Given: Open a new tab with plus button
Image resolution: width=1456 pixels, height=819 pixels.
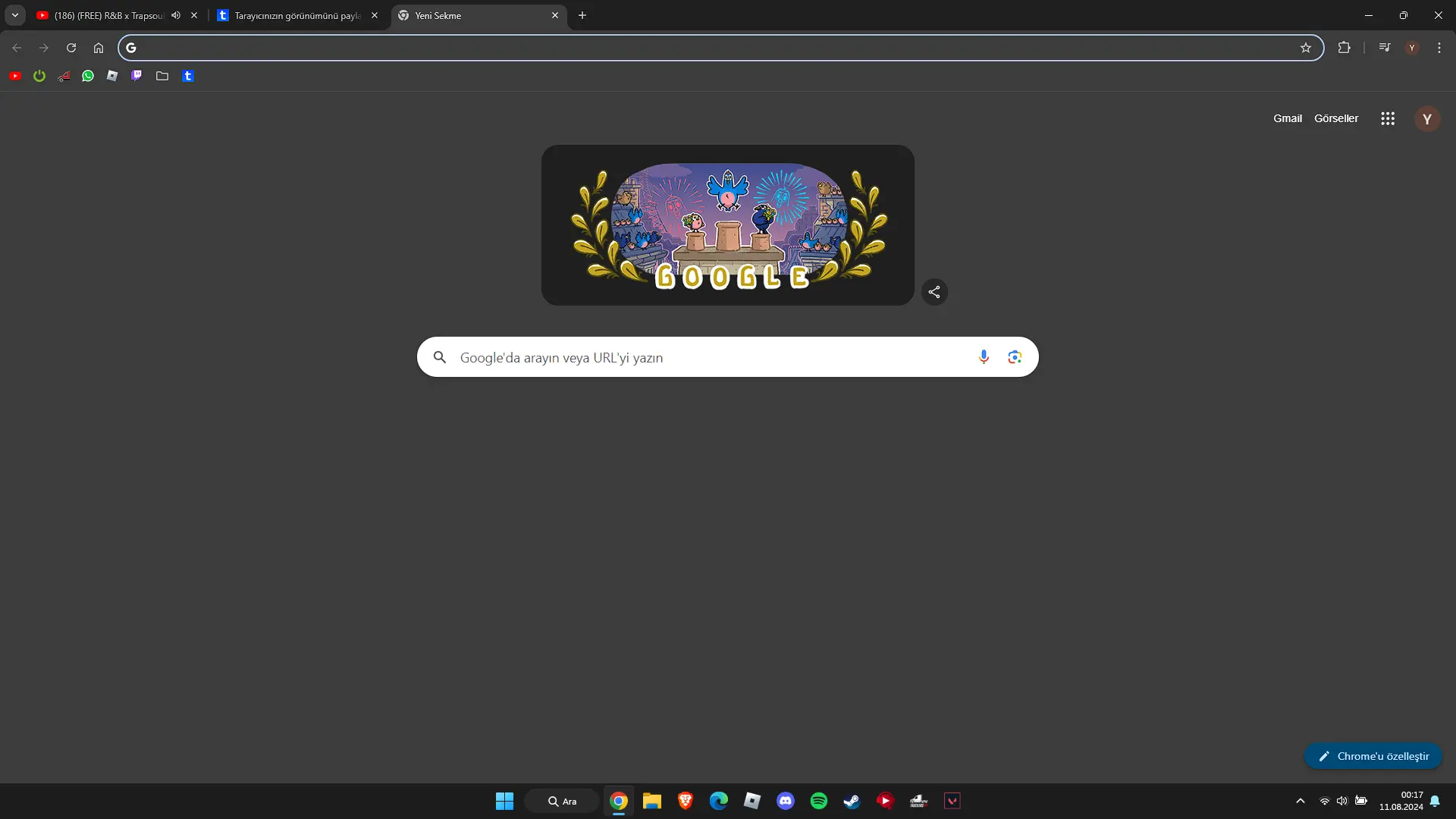Looking at the screenshot, I should [582, 15].
